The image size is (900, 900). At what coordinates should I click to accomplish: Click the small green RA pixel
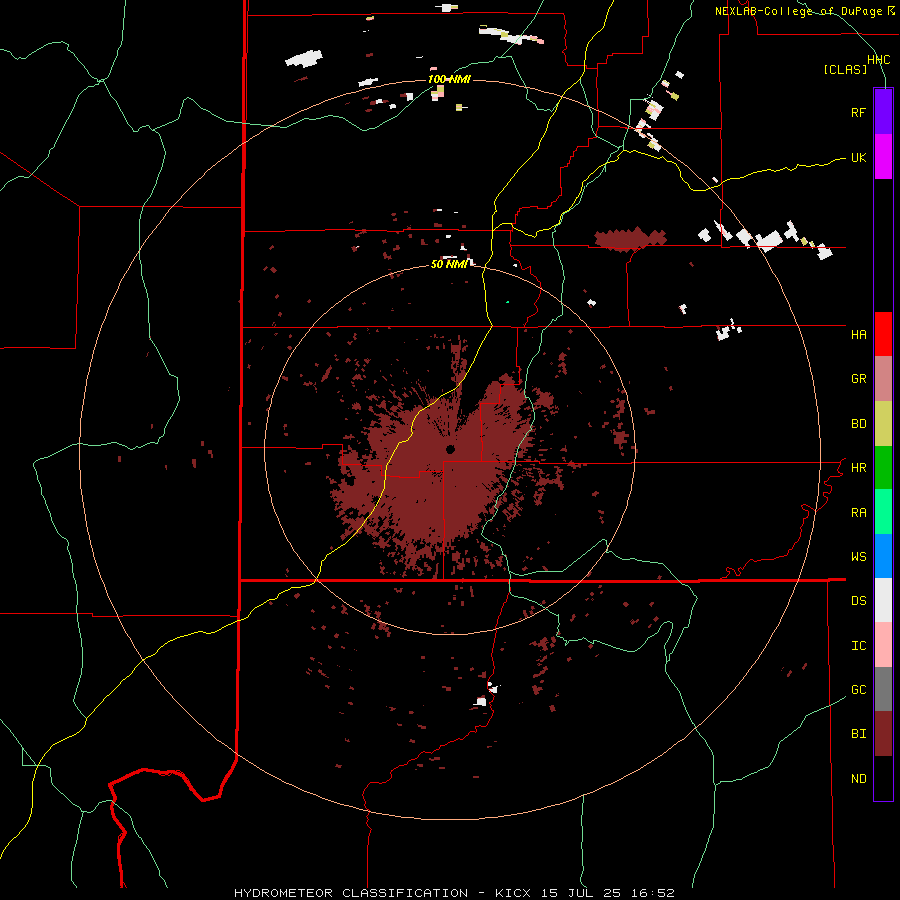click(x=507, y=302)
